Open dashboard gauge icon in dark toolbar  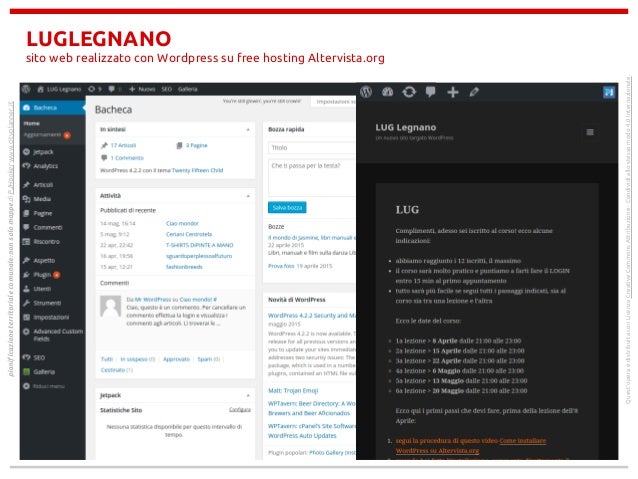(387, 92)
